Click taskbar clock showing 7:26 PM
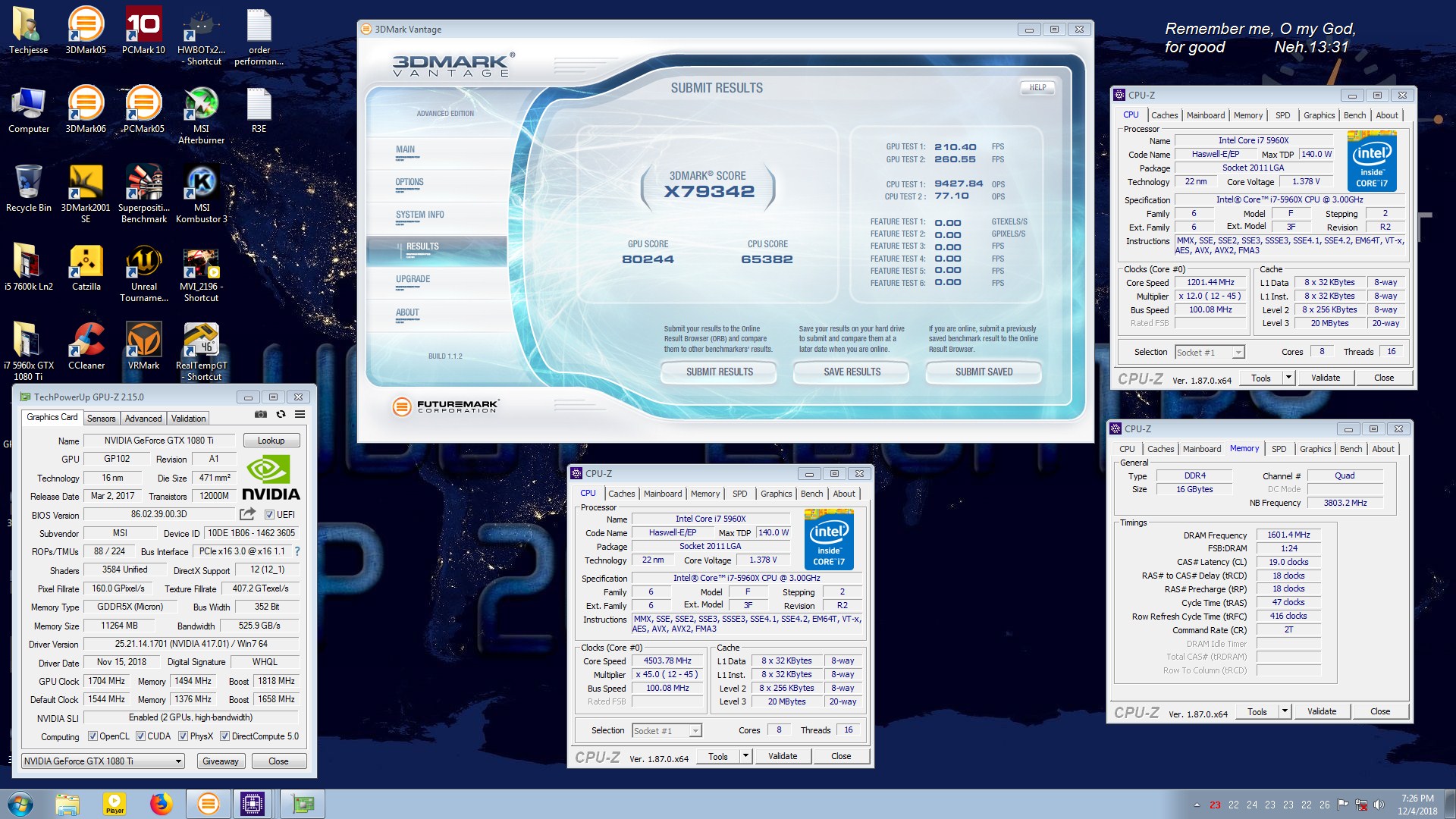Screen dimensions: 1456x819 (x=1417, y=805)
